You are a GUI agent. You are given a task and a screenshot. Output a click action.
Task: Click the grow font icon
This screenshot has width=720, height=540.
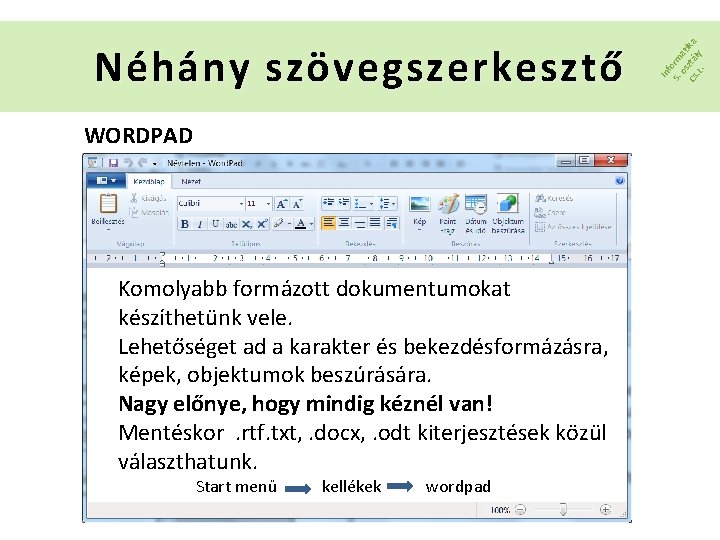point(281,203)
